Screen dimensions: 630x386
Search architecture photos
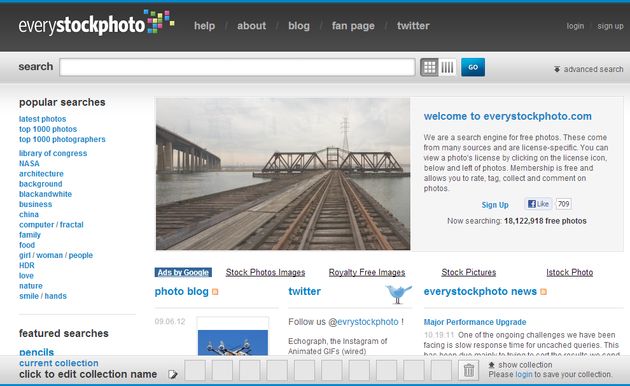pyautogui.click(x=41, y=174)
